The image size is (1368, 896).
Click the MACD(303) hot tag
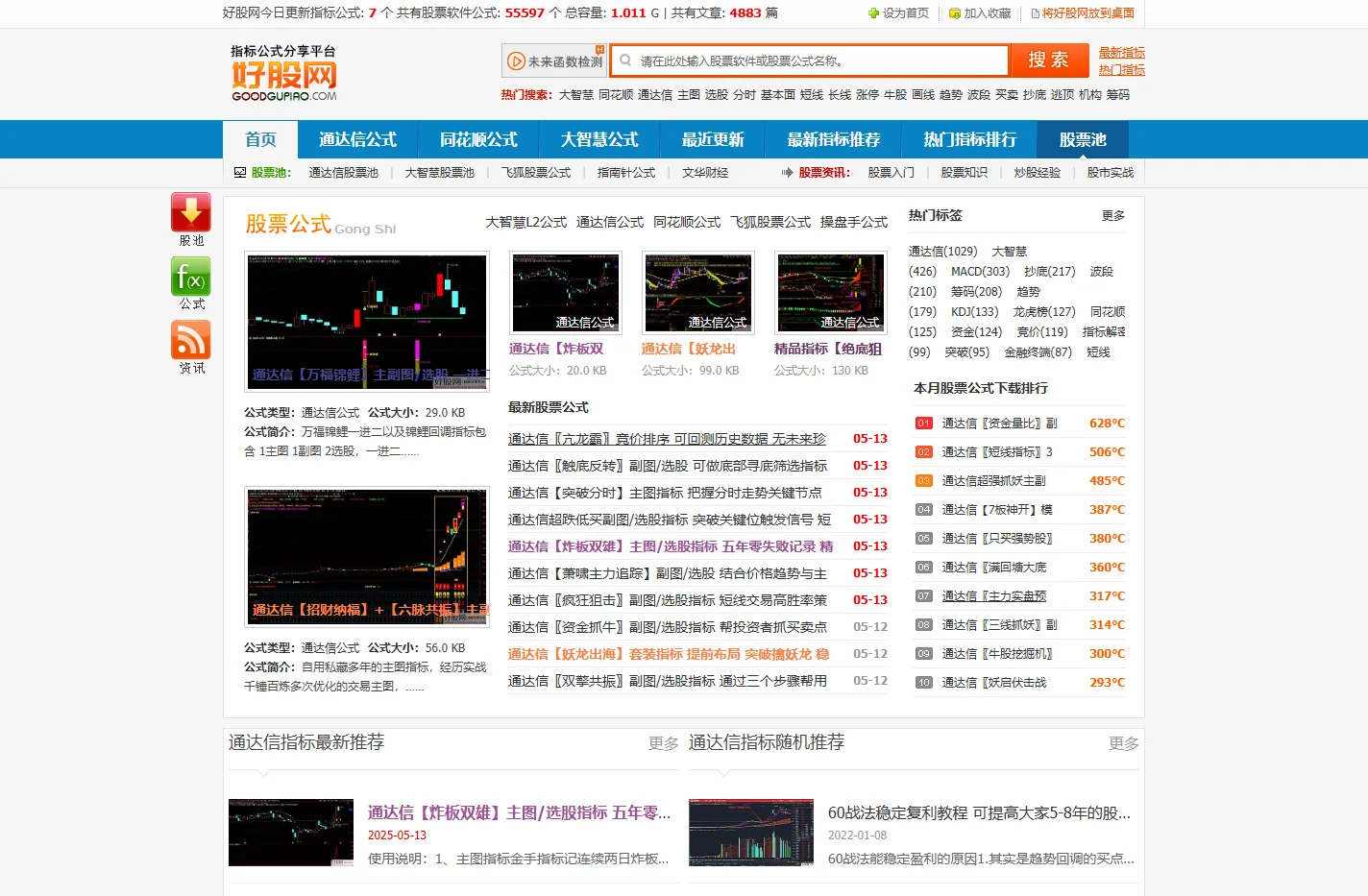click(980, 272)
